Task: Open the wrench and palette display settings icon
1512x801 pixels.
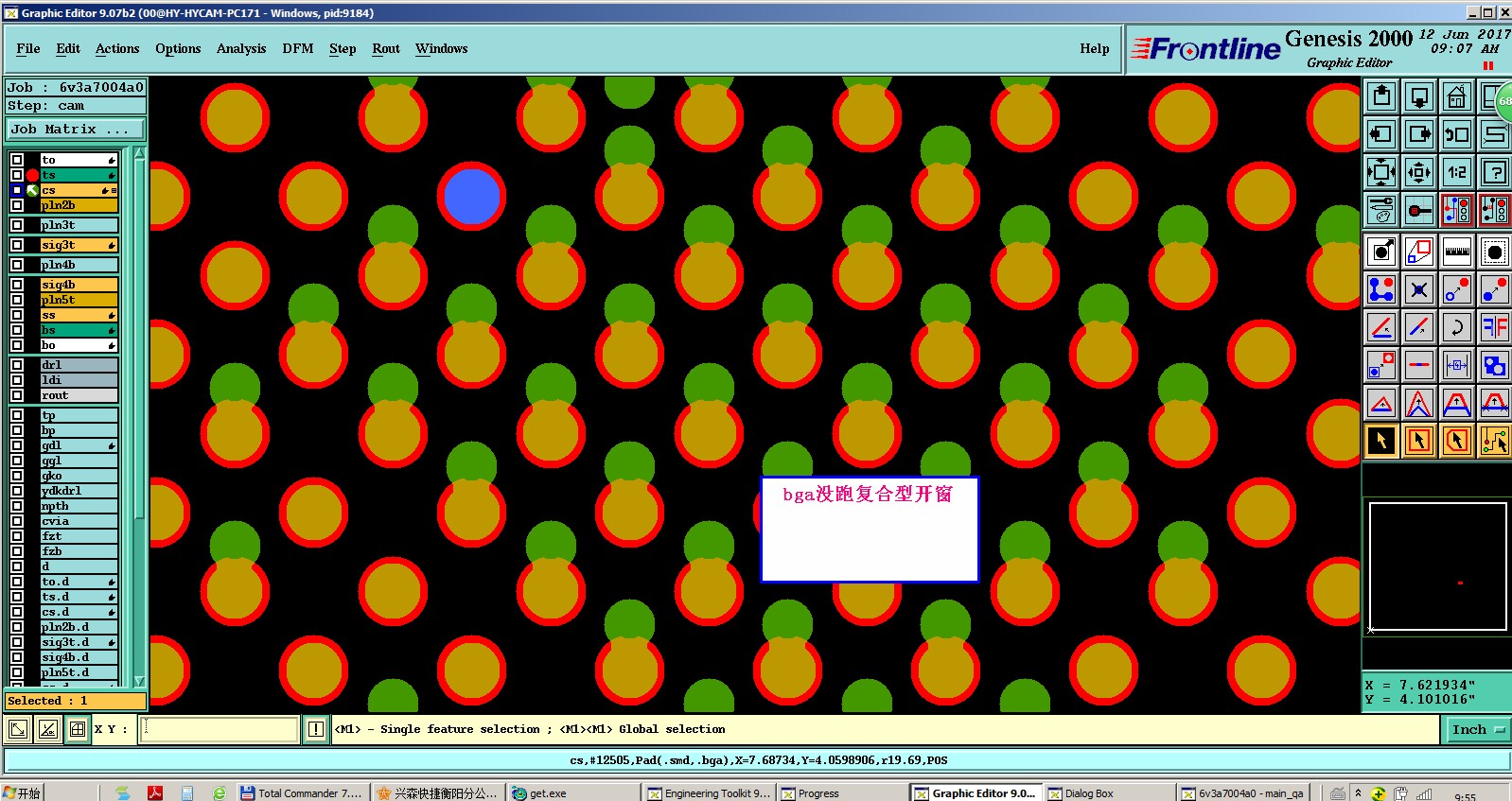Action: [1381, 210]
